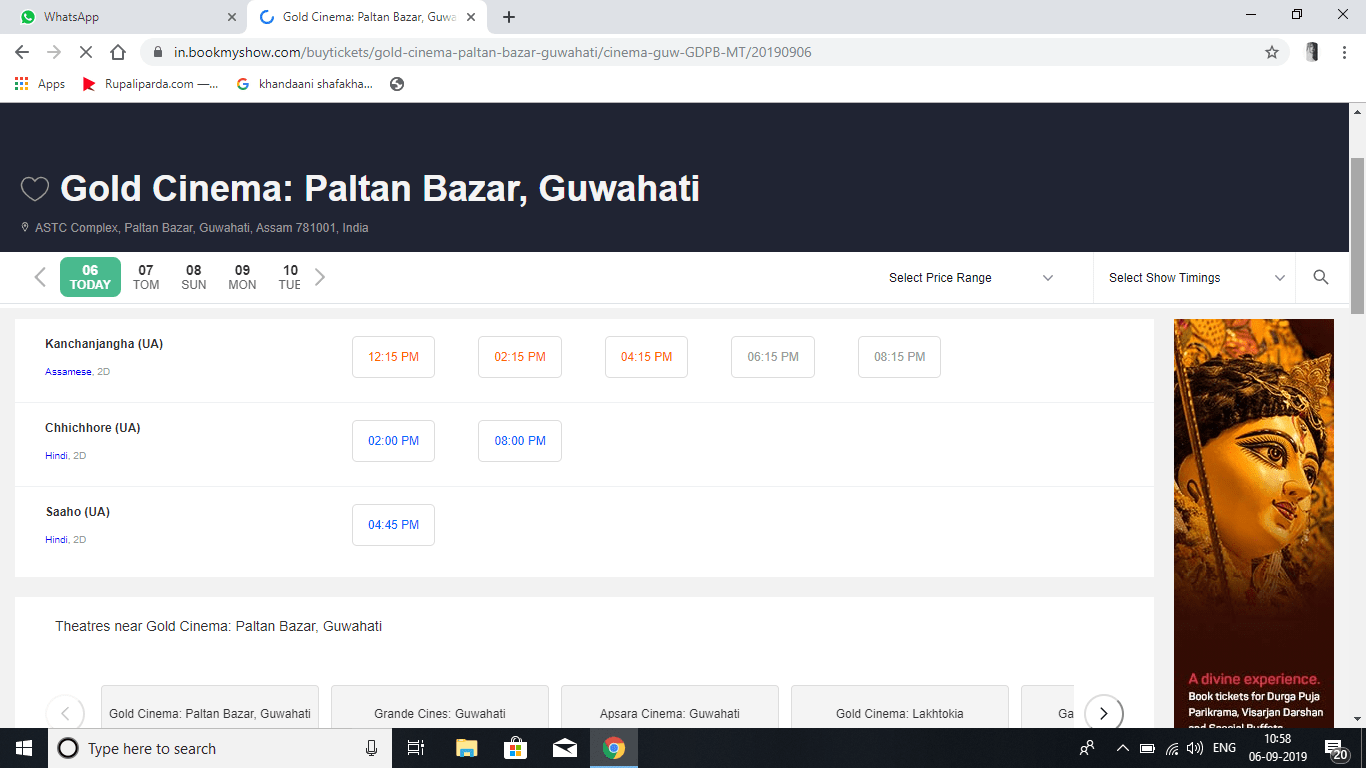Viewport: 1366px width, 768px height.
Task: Close the Gold Cinema tab
Action: coord(471,17)
